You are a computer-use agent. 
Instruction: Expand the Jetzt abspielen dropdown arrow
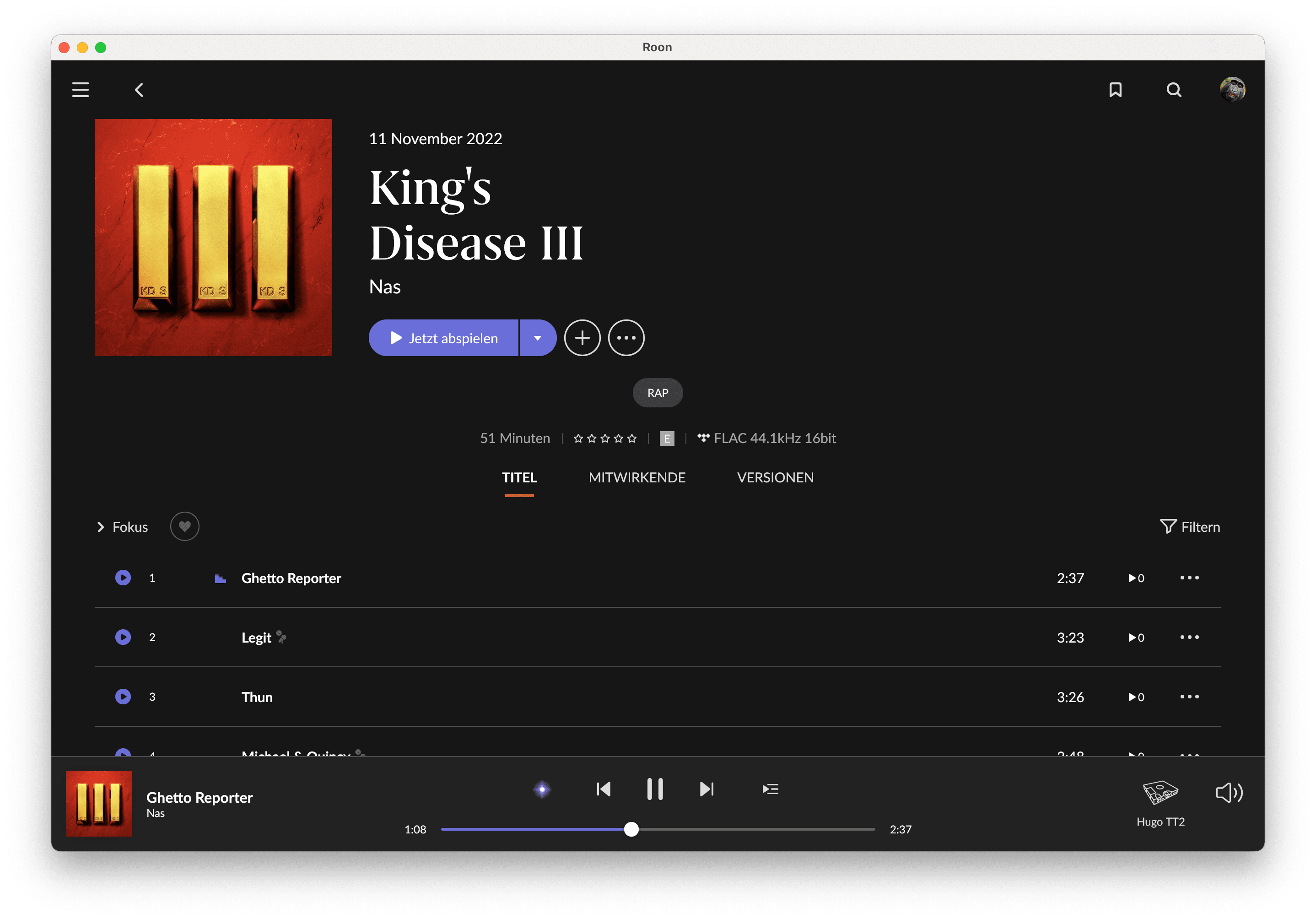tap(538, 338)
